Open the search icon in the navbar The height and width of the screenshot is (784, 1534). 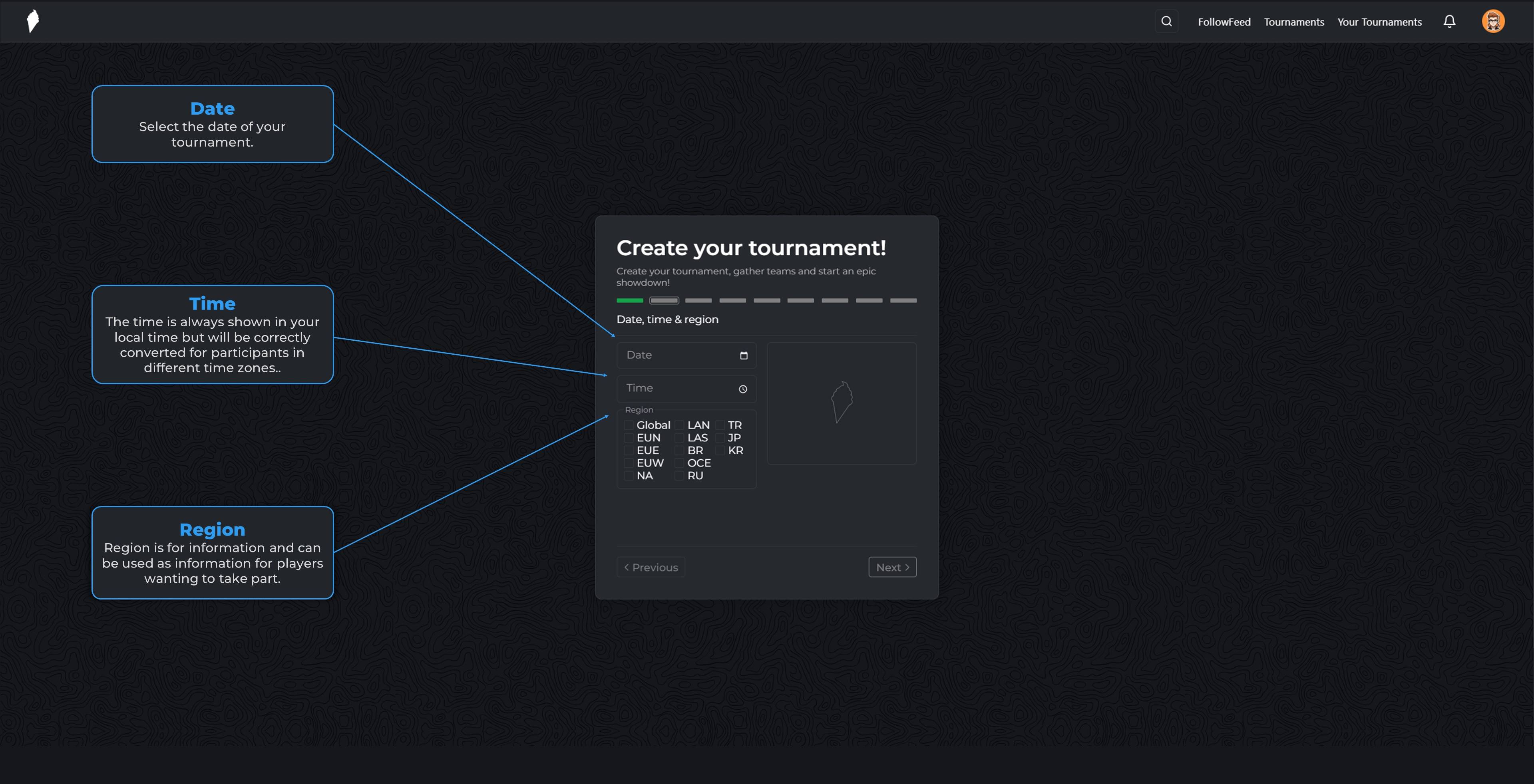pos(1166,22)
